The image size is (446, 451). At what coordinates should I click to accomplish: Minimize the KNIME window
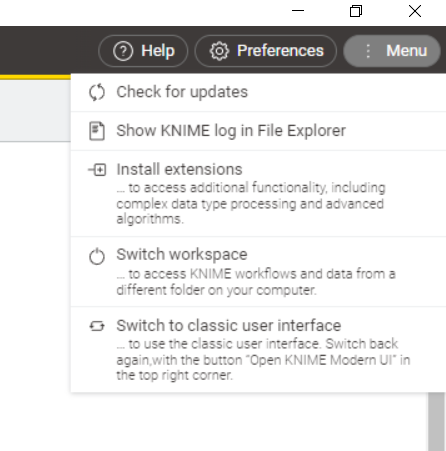pyautogui.click(x=298, y=11)
